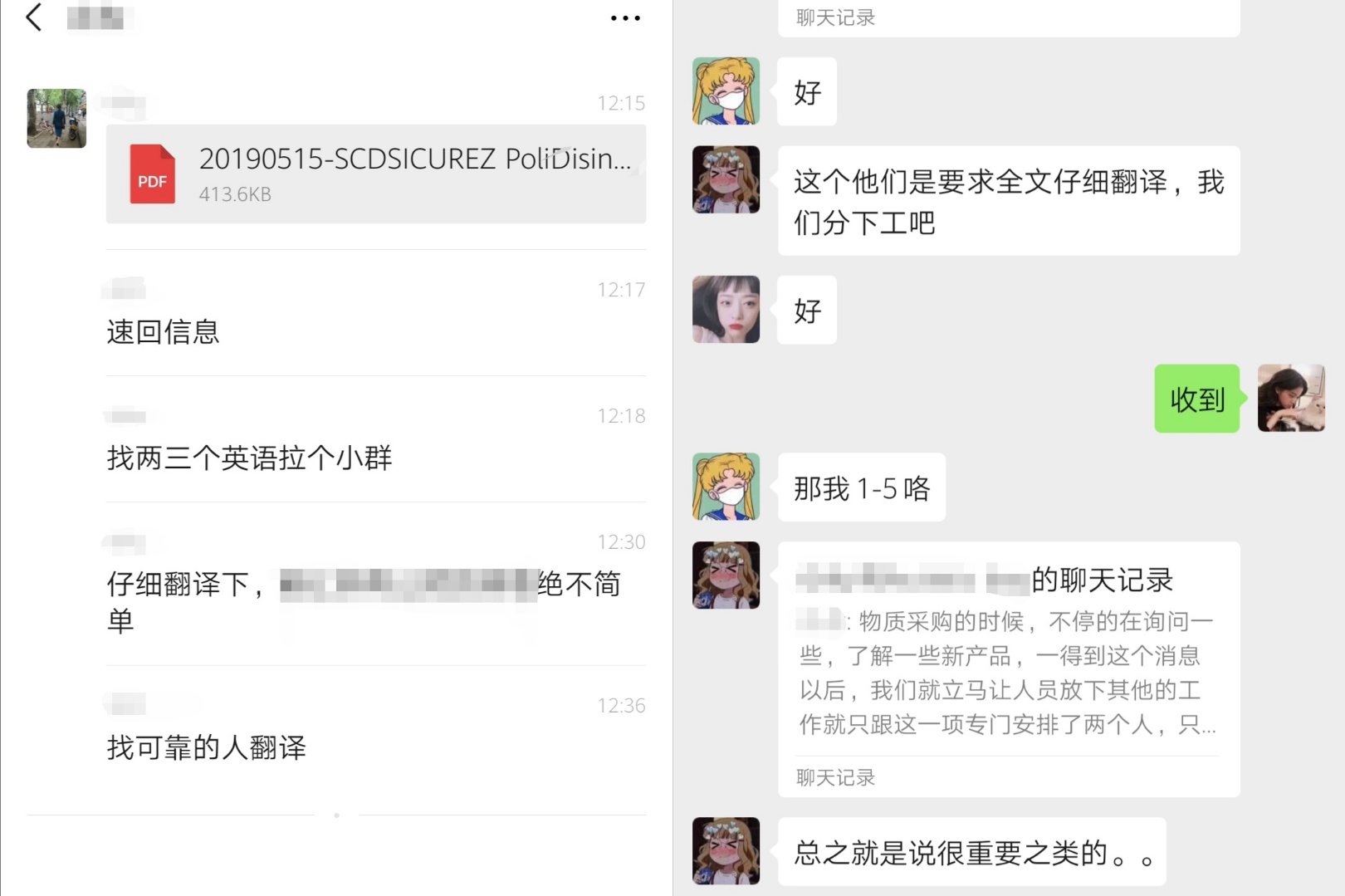Screen dimensions: 1345x896
Task: Select the message 找可靠的人翻译
Action: click(206, 748)
